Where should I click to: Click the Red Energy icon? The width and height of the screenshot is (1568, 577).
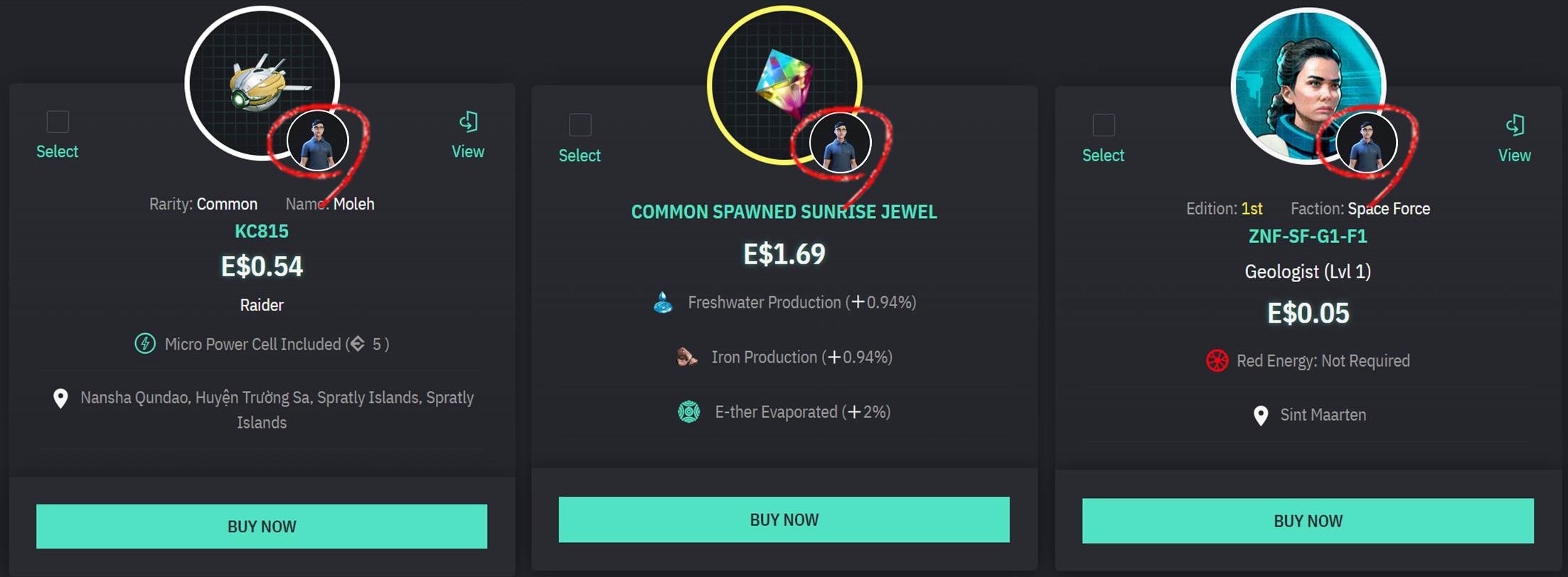click(1217, 361)
